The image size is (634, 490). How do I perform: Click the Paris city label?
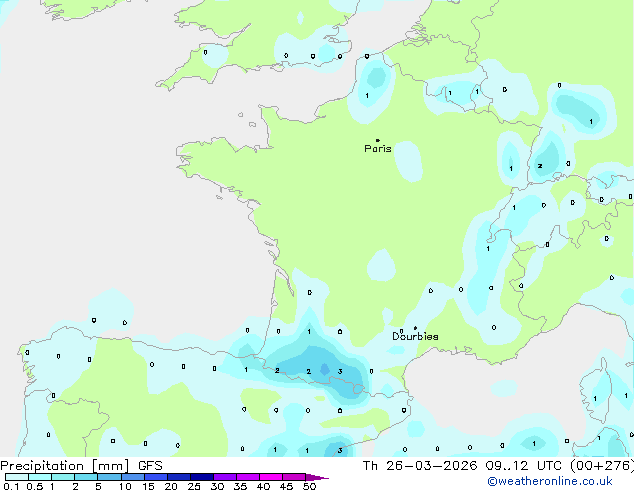point(378,149)
